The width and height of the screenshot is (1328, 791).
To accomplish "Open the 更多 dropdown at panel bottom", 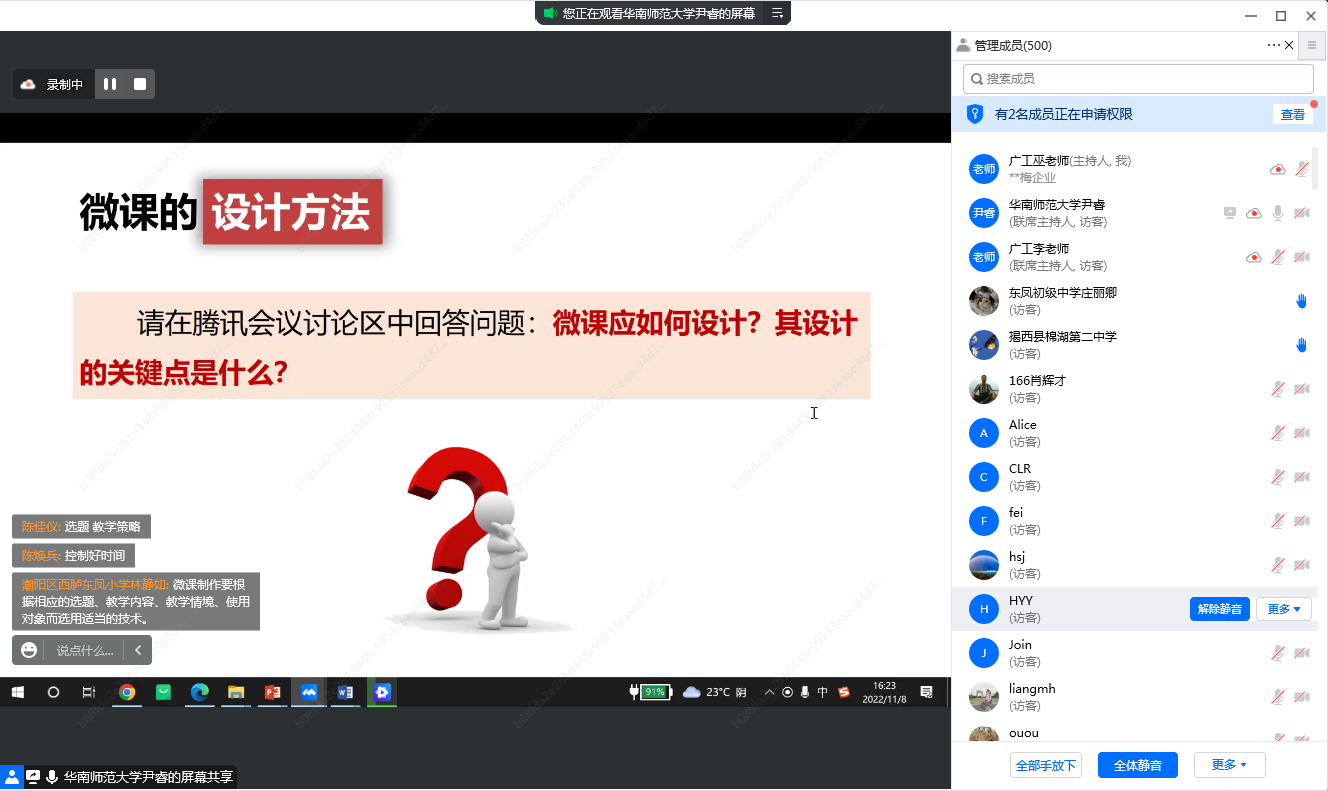I will click(x=1229, y=765).
